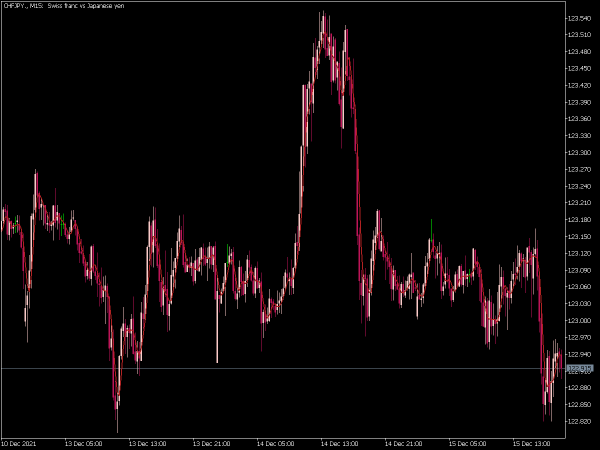Image resolution: width=600 pixels, height=450 pixels.
Task: Pick the 123.180 price scale value
Action: [579, 220]
